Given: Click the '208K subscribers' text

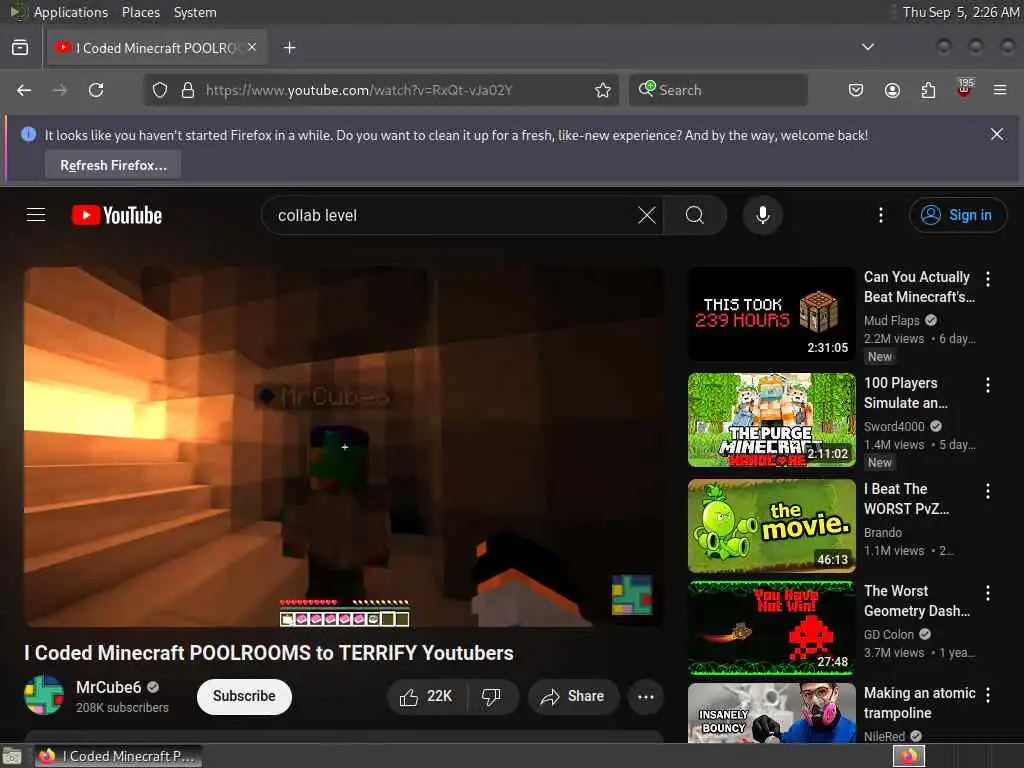Looking at the screenshot, I should coord(122,708).
